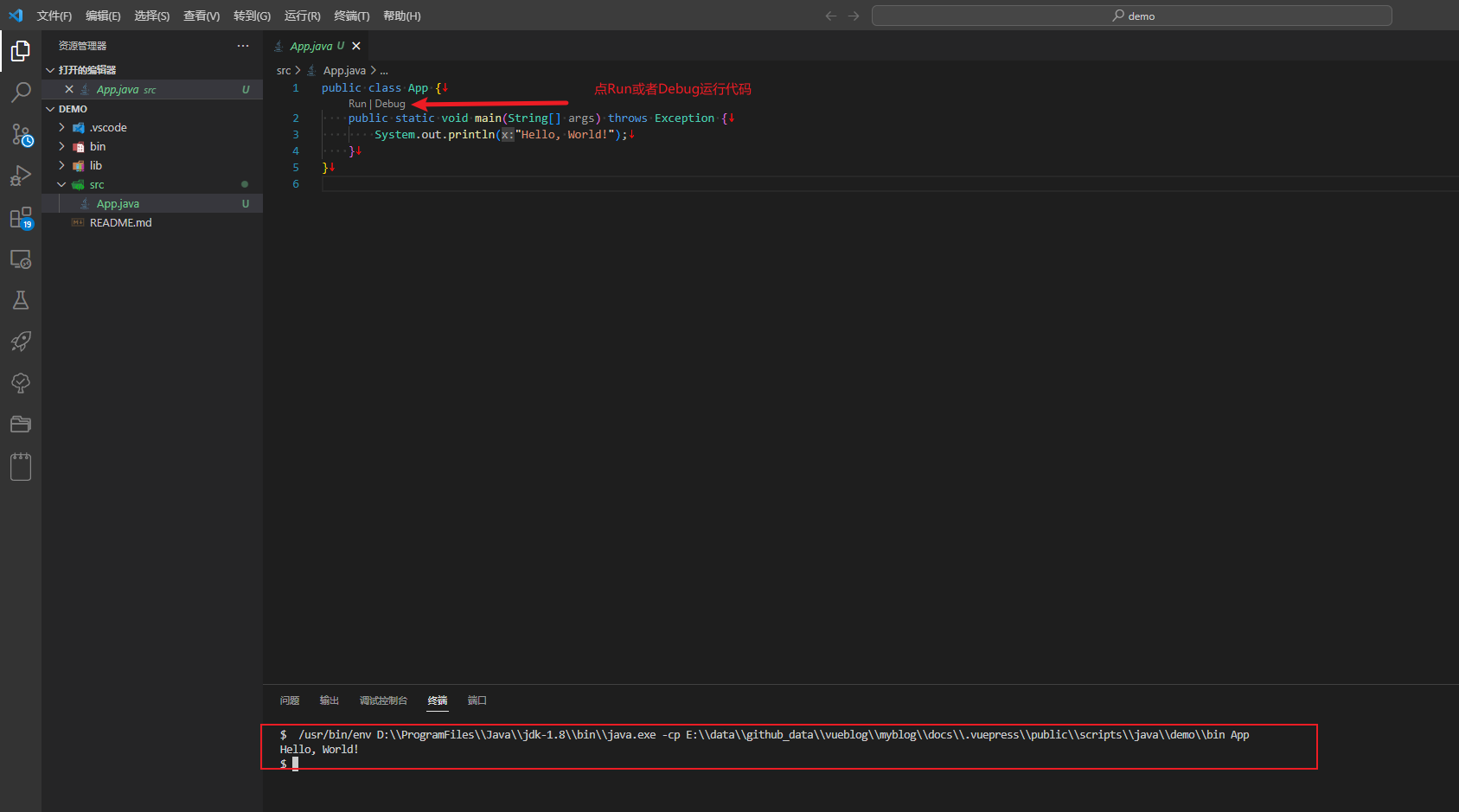Viewport: 1459px width, 812px height.
Task: Click App.java in the breadcrumb
Action: click(344, 70)
